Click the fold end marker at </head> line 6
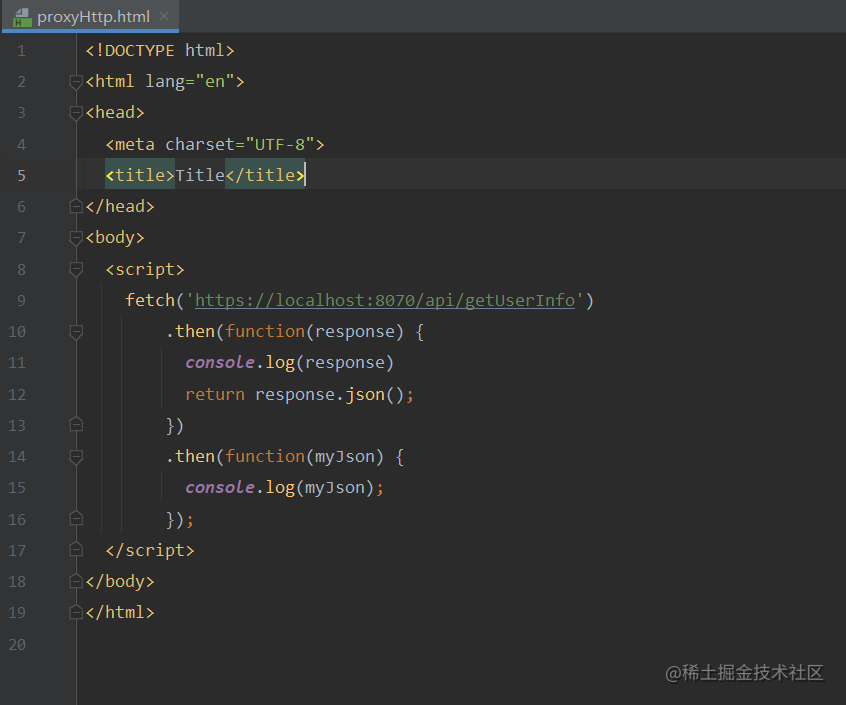This screenshot has height=705, width=846. [76, 207]
